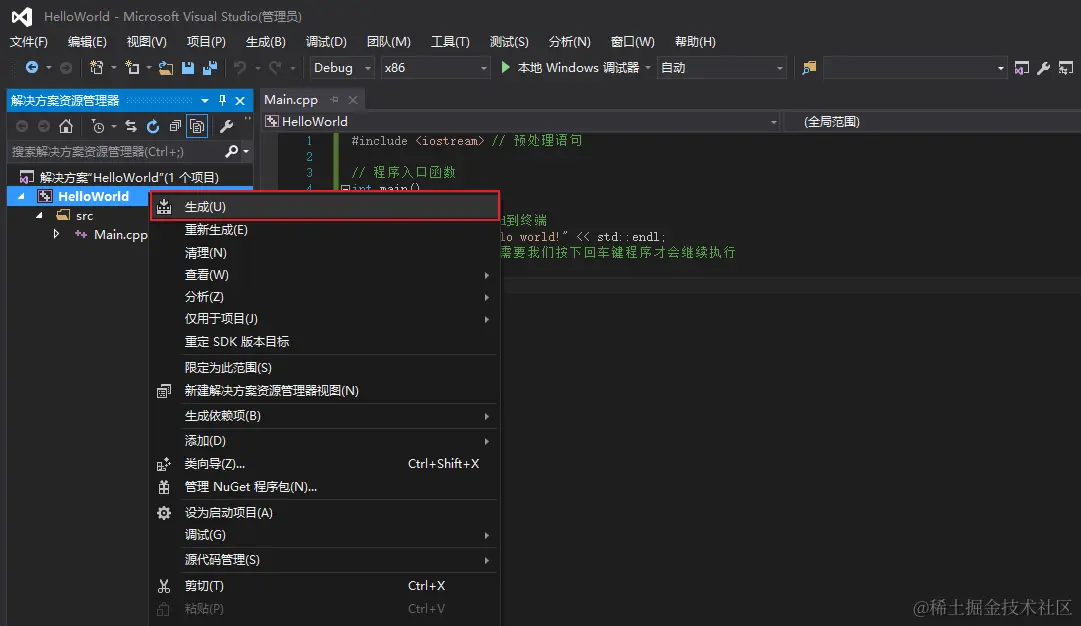Open the 添加(D) submenu

point(325,441)
